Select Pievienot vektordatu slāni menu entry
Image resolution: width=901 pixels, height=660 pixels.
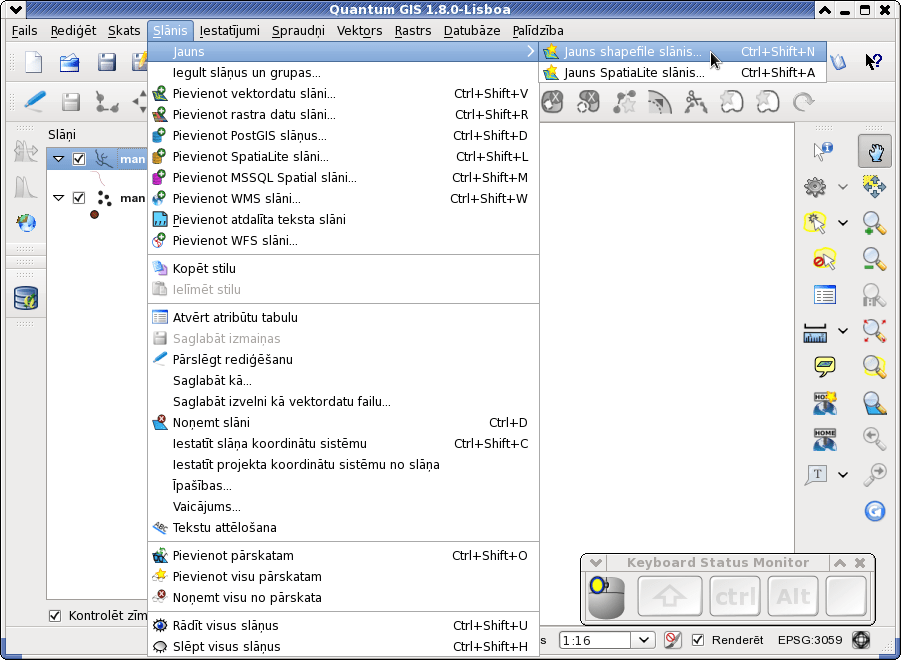point(343,94)
